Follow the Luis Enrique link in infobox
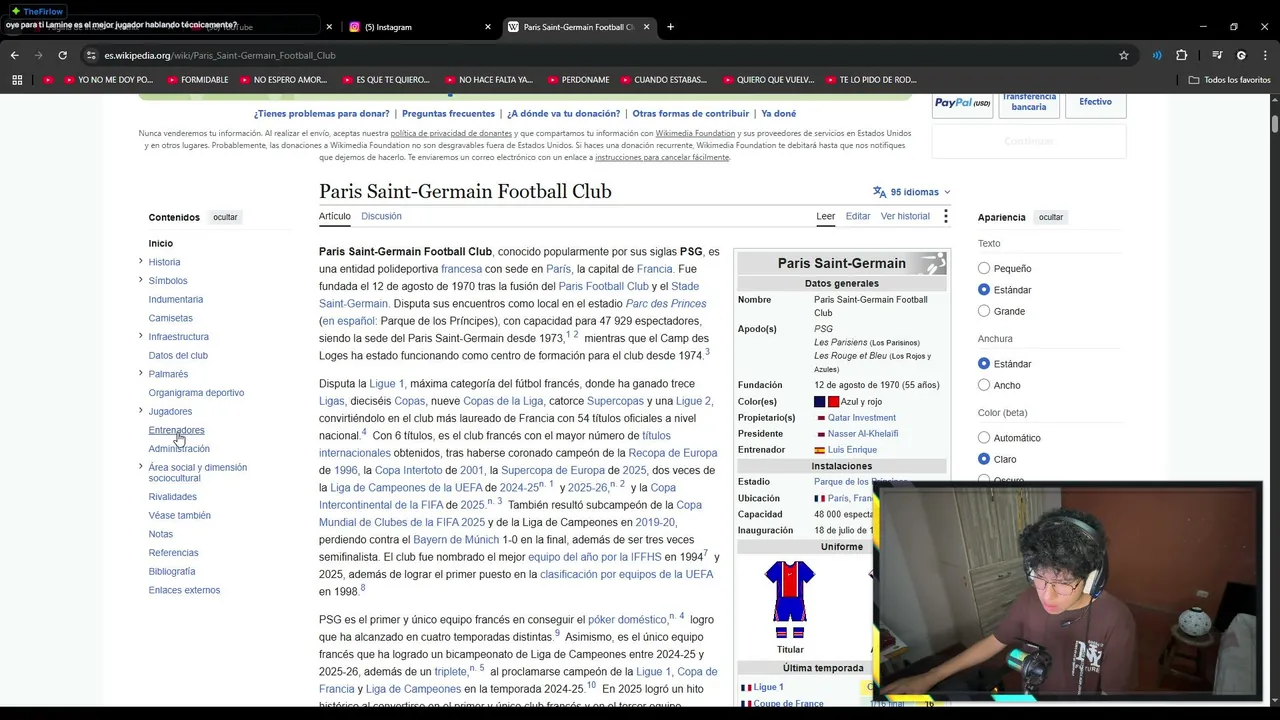 click(x=852, y=450)
